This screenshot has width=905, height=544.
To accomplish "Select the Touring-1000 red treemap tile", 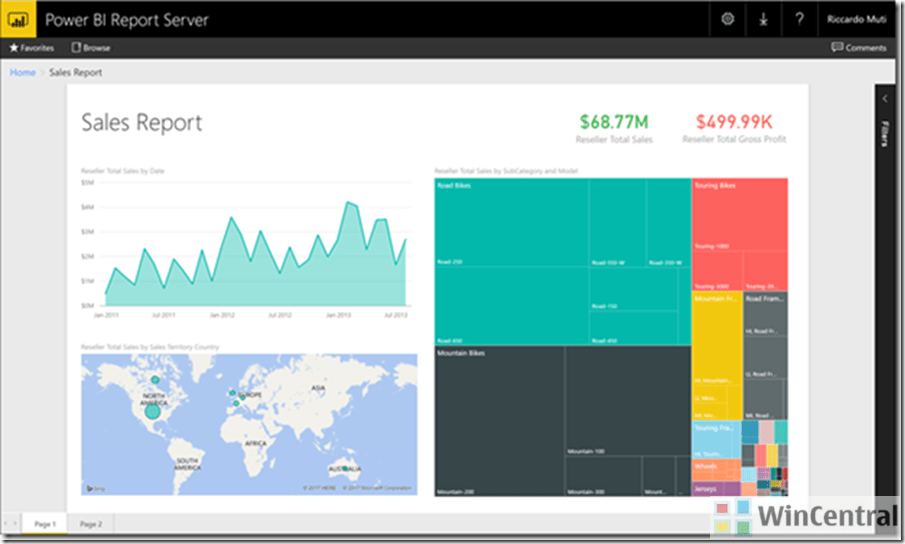I will point(740,215).
